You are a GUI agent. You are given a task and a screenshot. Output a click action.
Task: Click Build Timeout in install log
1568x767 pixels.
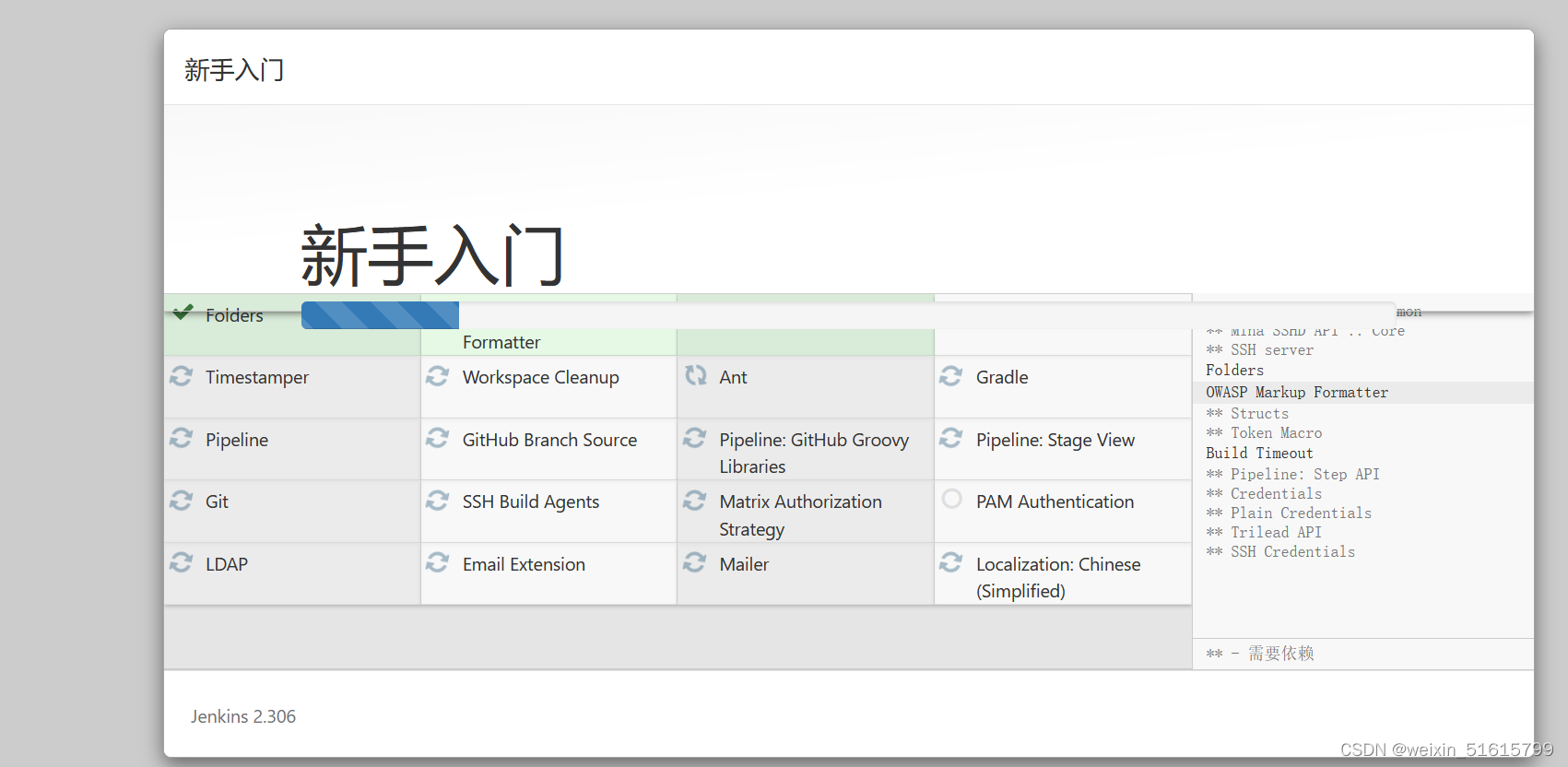1259,454
